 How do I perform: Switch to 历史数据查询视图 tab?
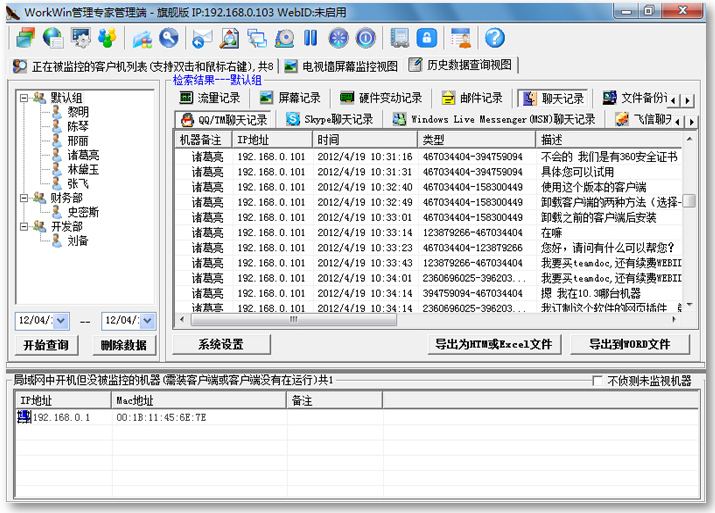[460, 65]
